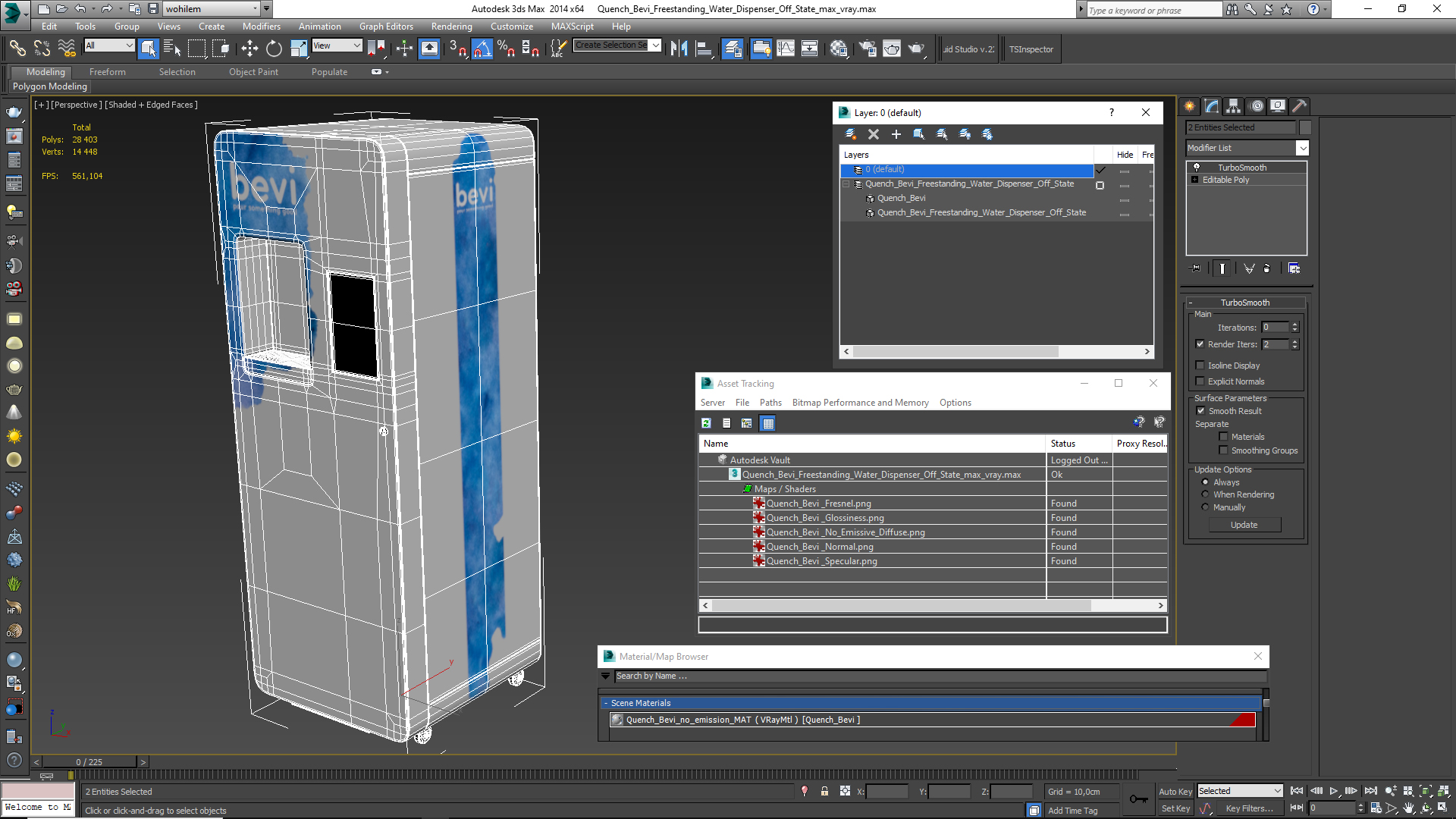Click the time slider showing 0 / 225
Viewport: 1456px width, 819px height.
pyautogui.click(x=89, y=762)
